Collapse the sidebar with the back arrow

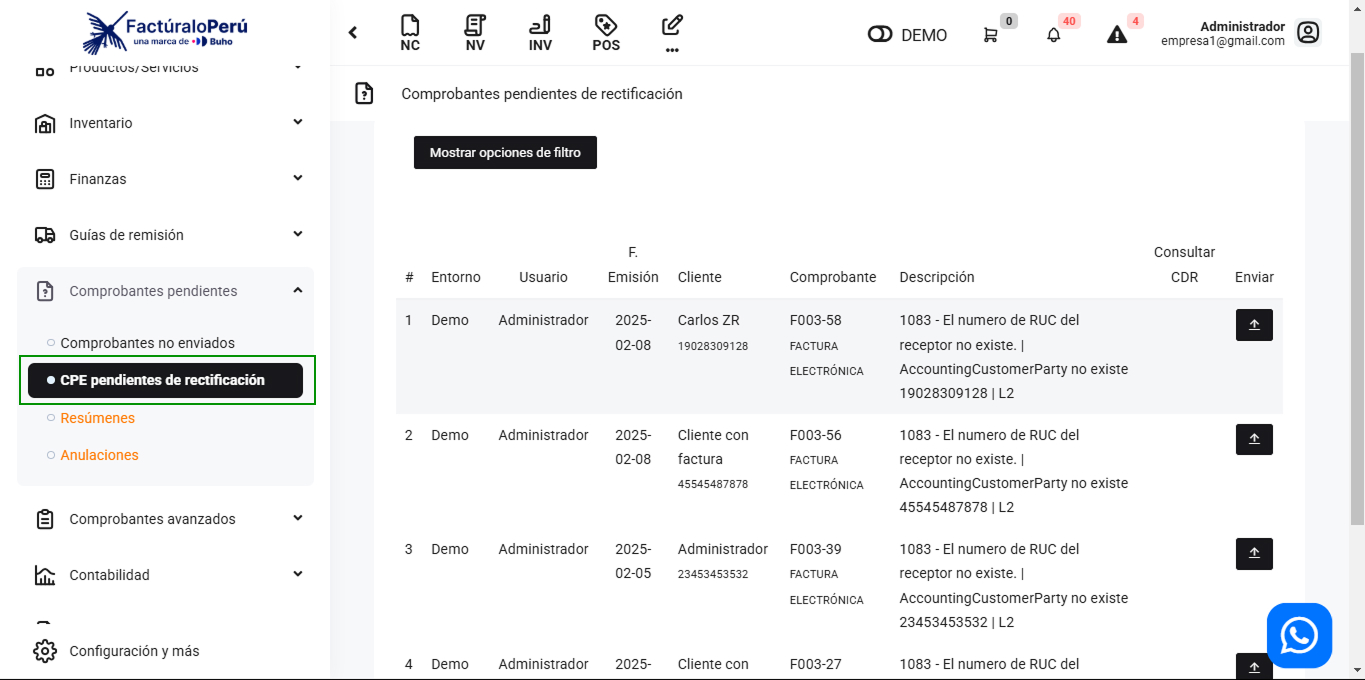pos(353,33)
